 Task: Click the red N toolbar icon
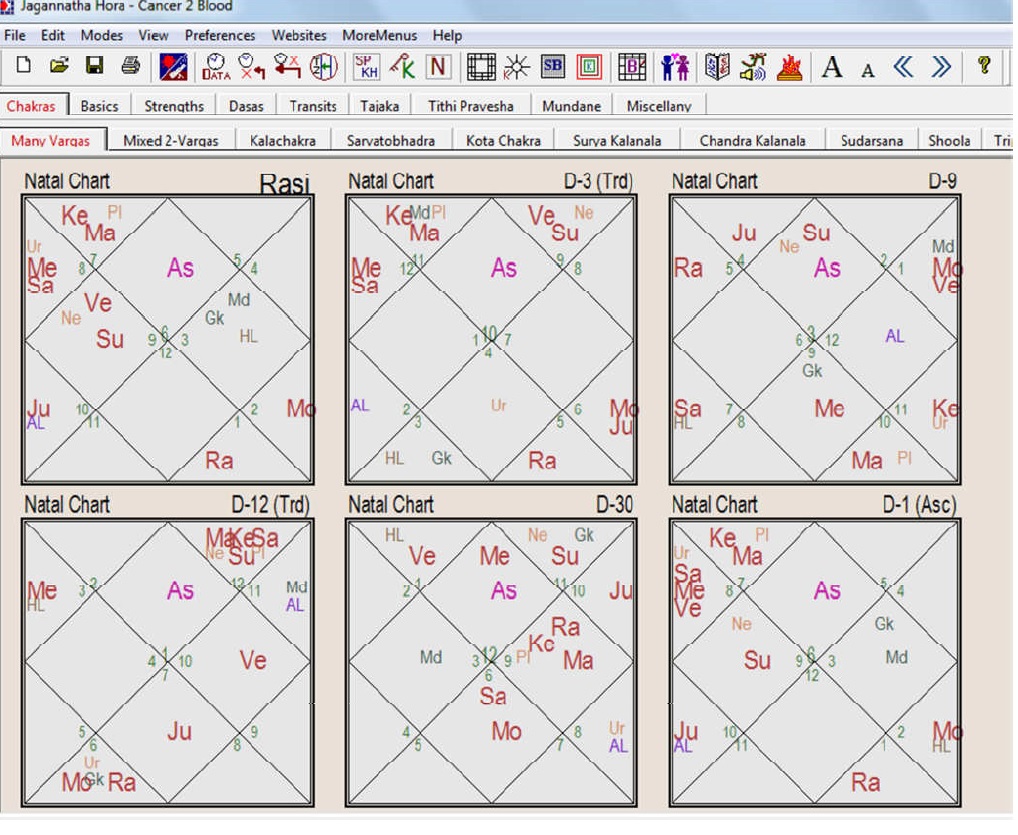(x=437, y=67)
